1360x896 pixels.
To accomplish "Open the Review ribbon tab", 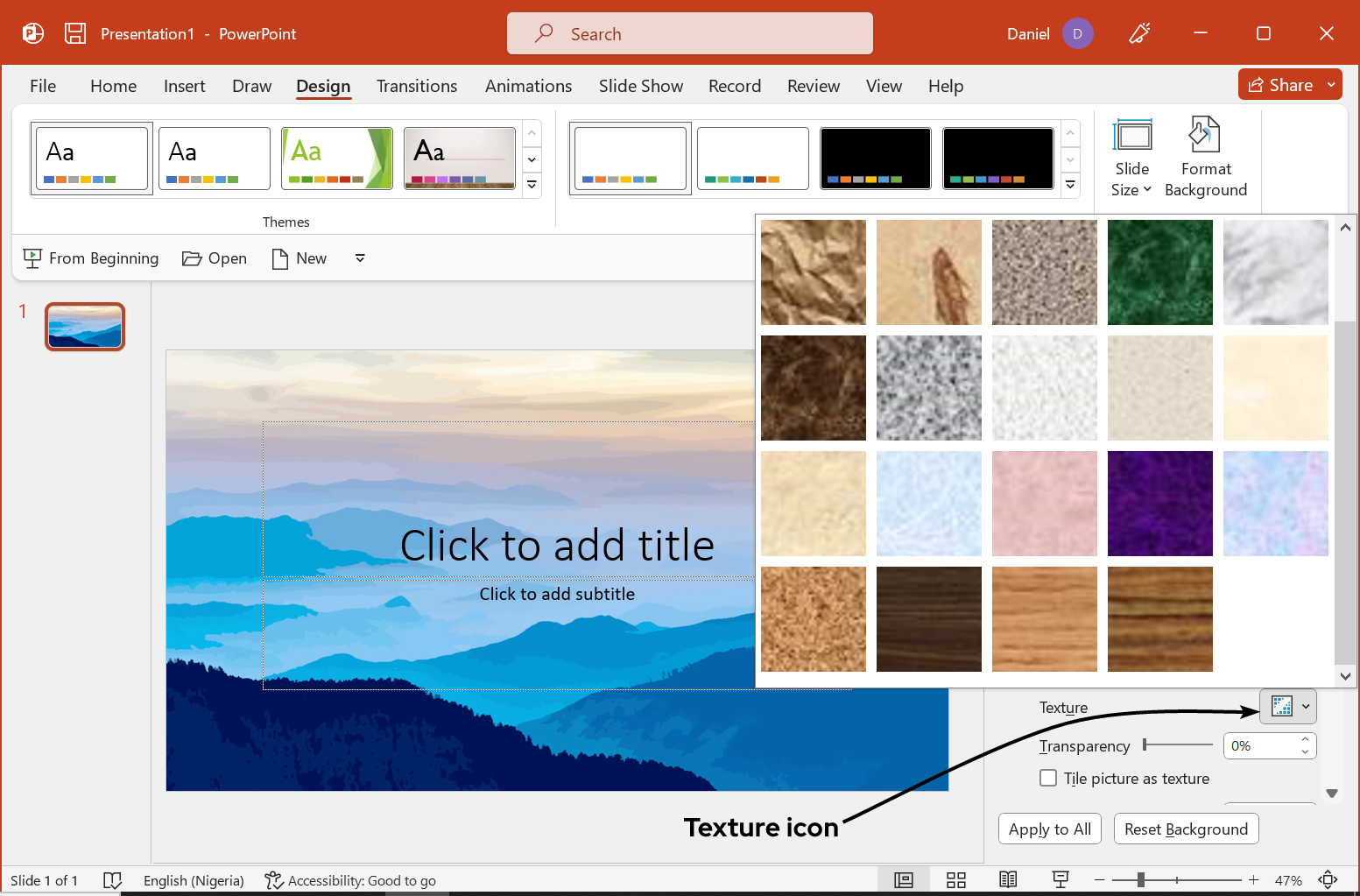I will [x=813, y=85].
